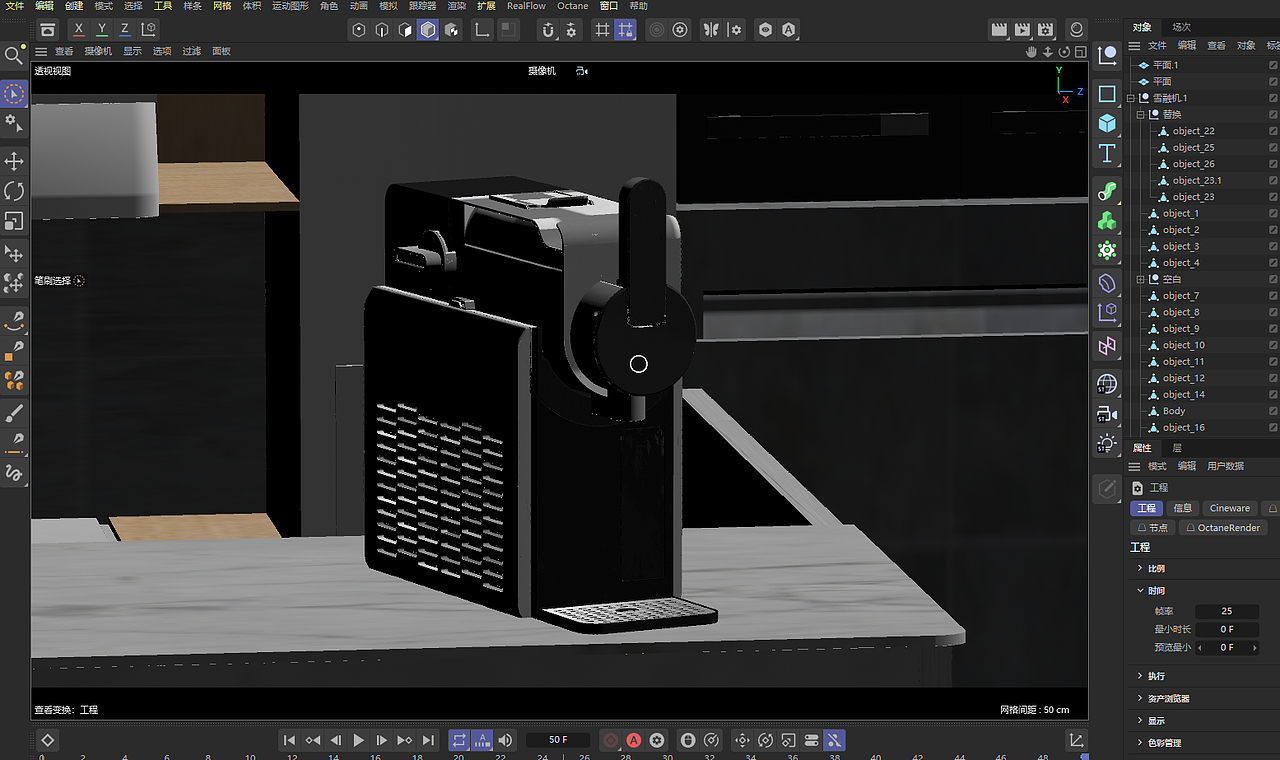Viewport: 1280px width, 760px height.
Task: Collapse the 雪融机.1 object group
Action: [1131, 98]
